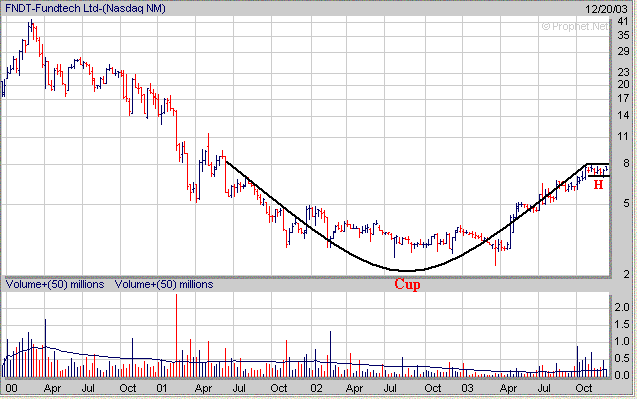The height and width of the screenshot is (399, 639).
Task: Click the 5 price axis label
Action: [x=626, y=203]
